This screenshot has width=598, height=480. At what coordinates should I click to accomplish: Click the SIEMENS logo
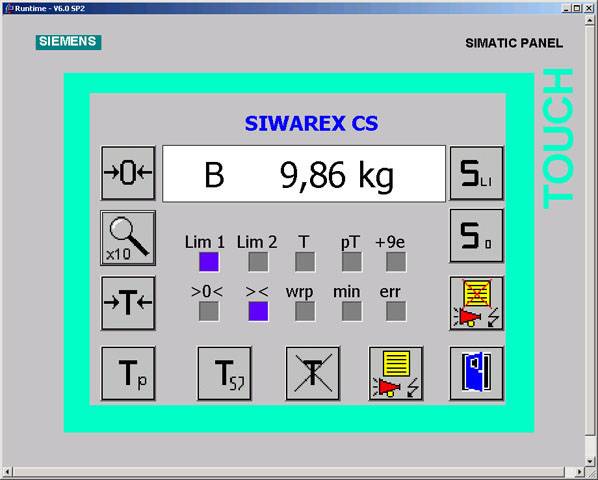[x=68, y=42]
